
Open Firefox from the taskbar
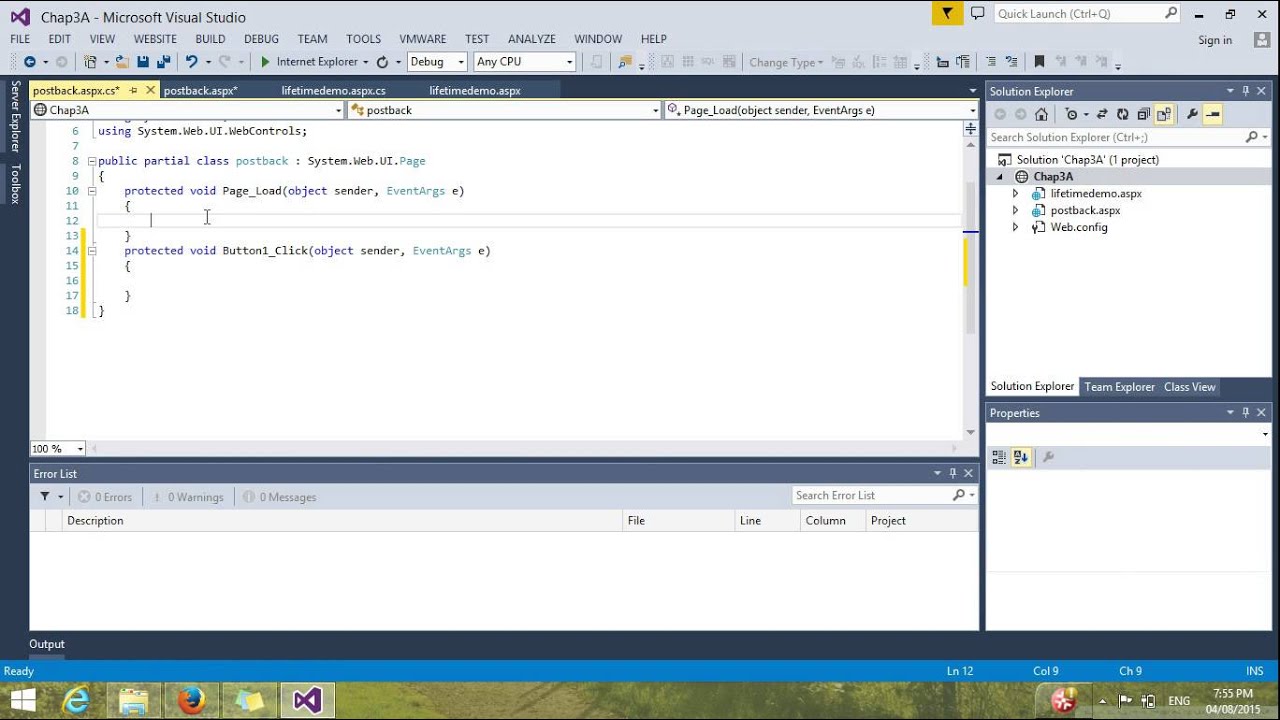pos(191,700)
